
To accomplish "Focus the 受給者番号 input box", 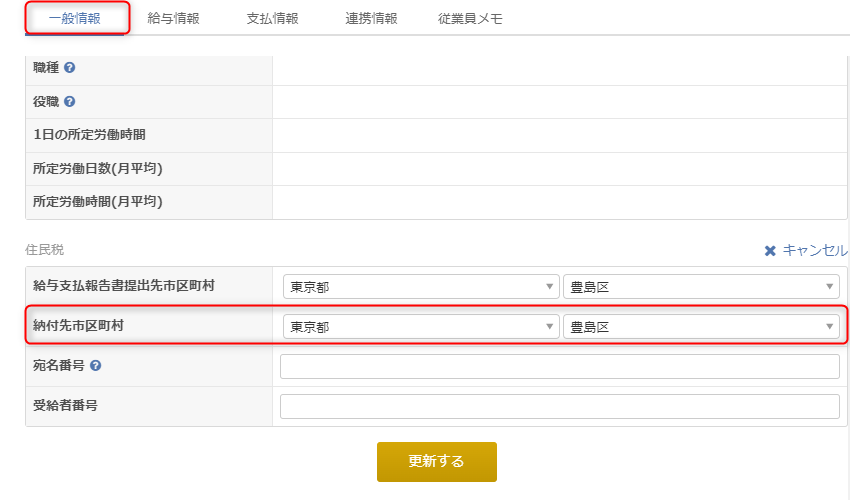I will coord(559,406).
